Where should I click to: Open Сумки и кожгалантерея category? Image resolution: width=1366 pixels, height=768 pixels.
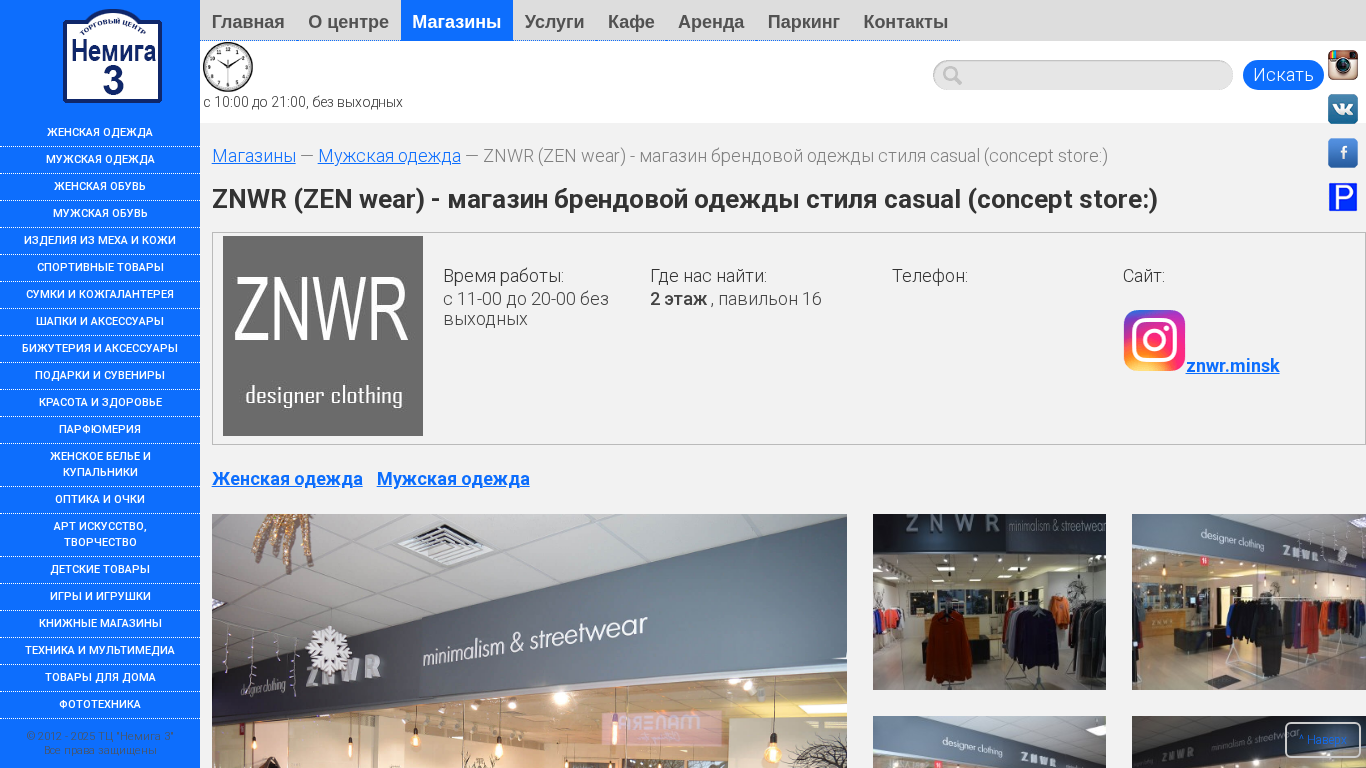pos(100,295)
